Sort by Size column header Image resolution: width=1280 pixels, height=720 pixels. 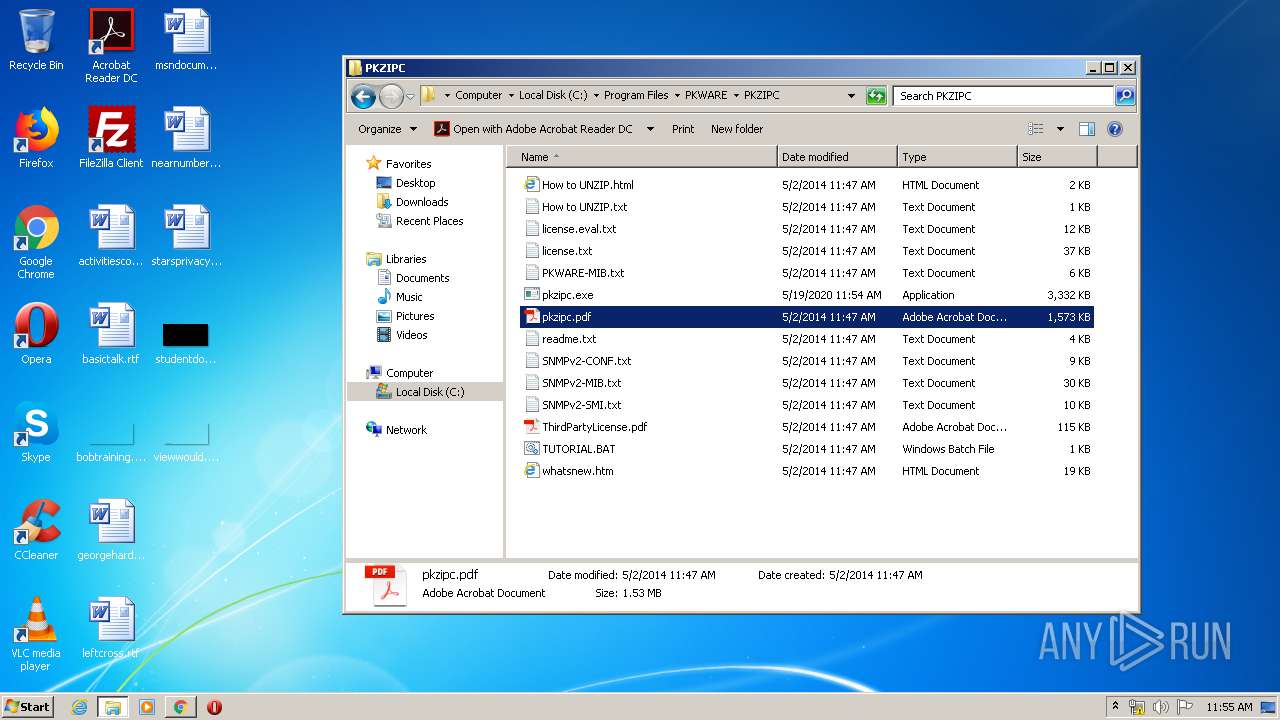pyautogui.click(x=1057, y=157)
